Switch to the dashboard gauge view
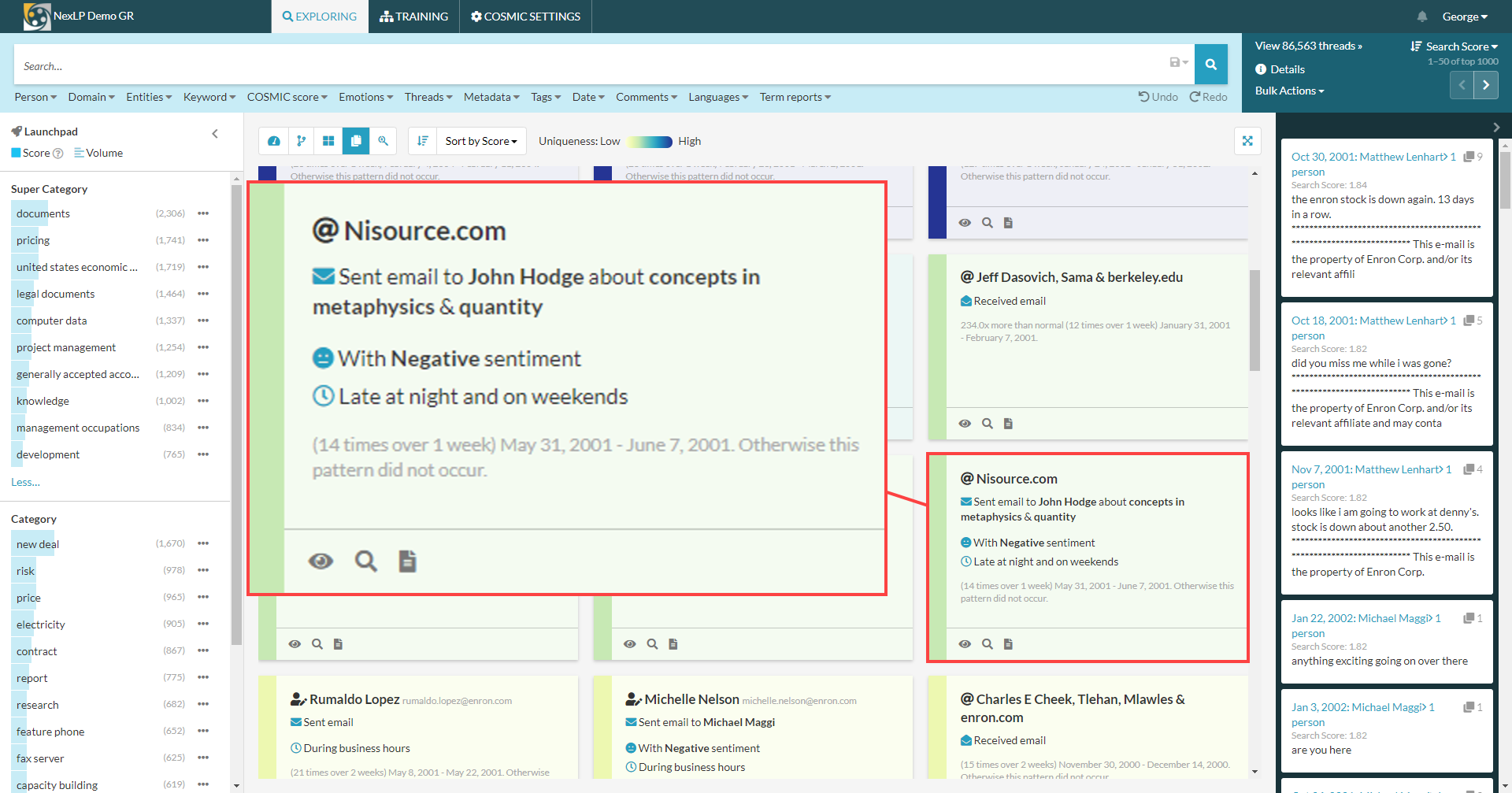 [x=274, y=141]
